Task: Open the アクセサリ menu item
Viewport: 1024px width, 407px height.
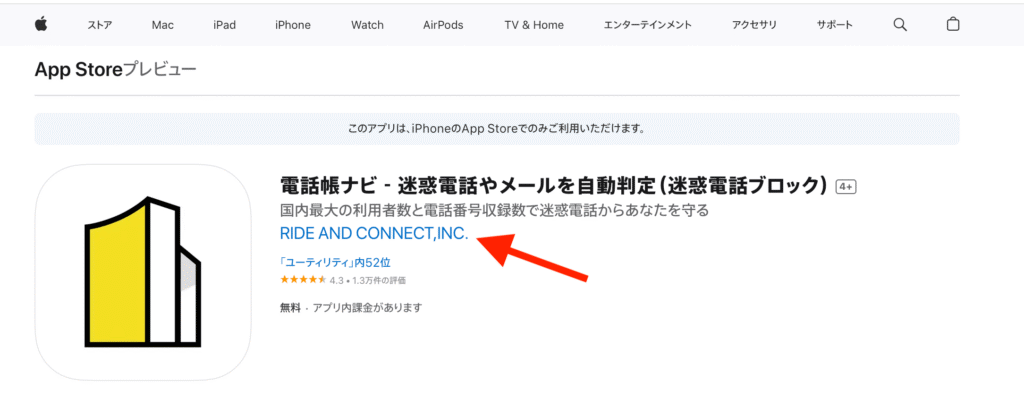Action: [x=754, y=25]
